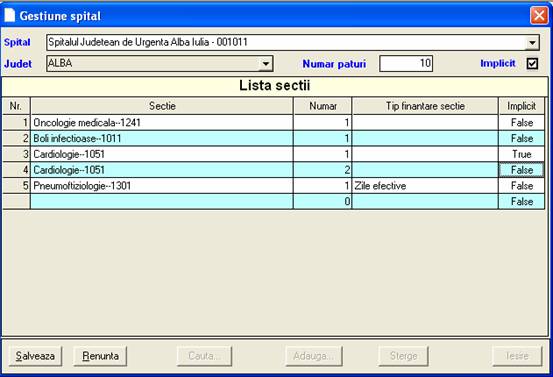Click the disabled Sterge button
The image size is (553, 377).
403,356
